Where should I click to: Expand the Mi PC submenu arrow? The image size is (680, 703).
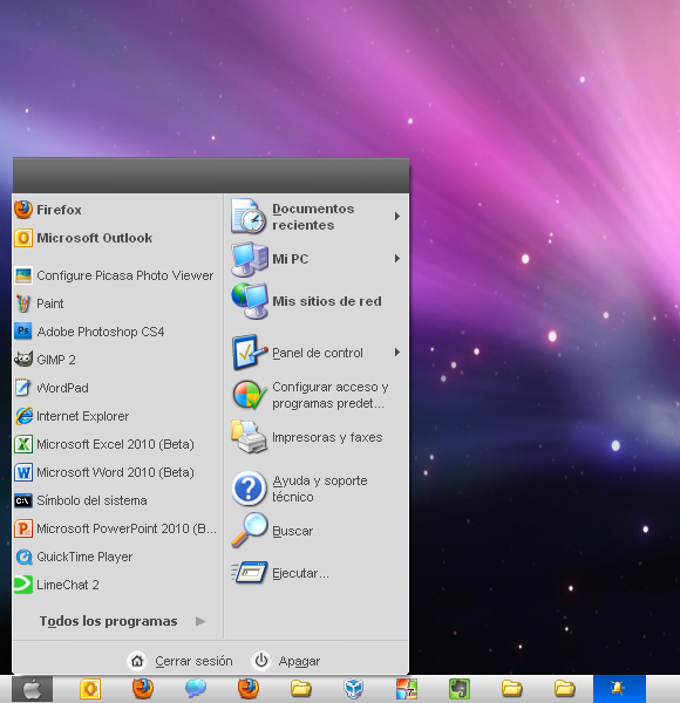coord(397,259)
